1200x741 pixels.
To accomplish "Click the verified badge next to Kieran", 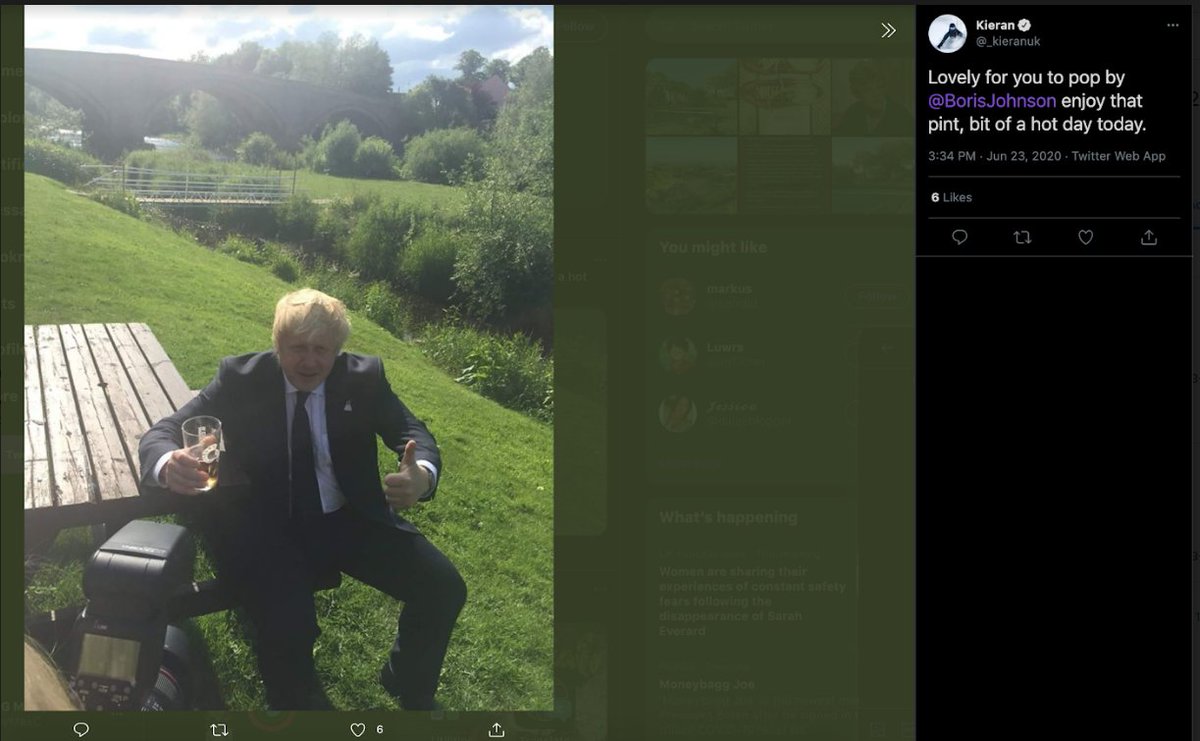I will click(x=1025, y=25).
